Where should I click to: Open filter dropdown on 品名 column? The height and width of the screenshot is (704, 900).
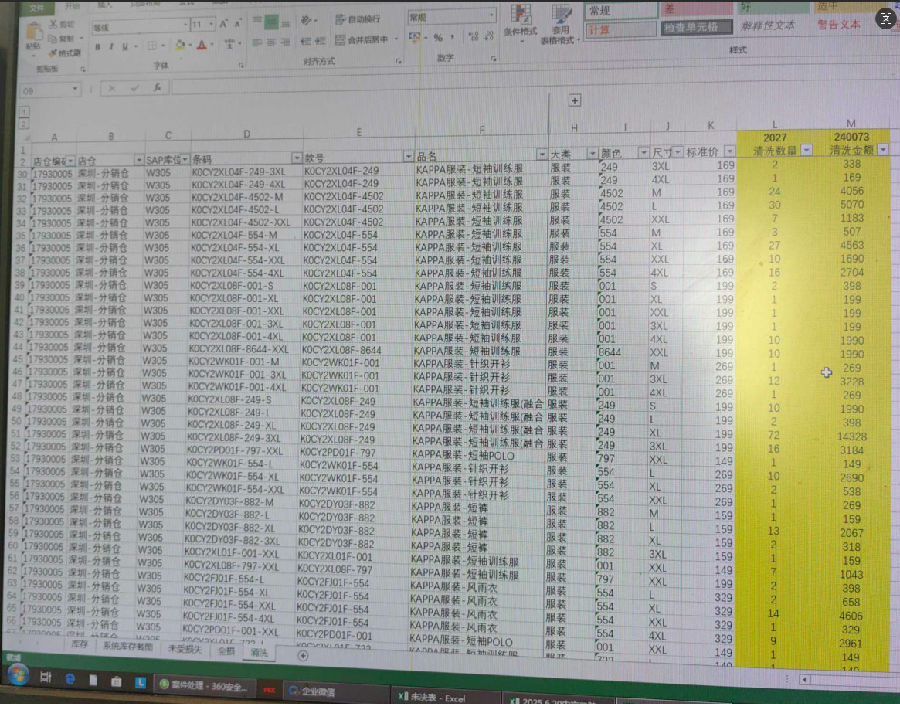(x=542, y=154)
